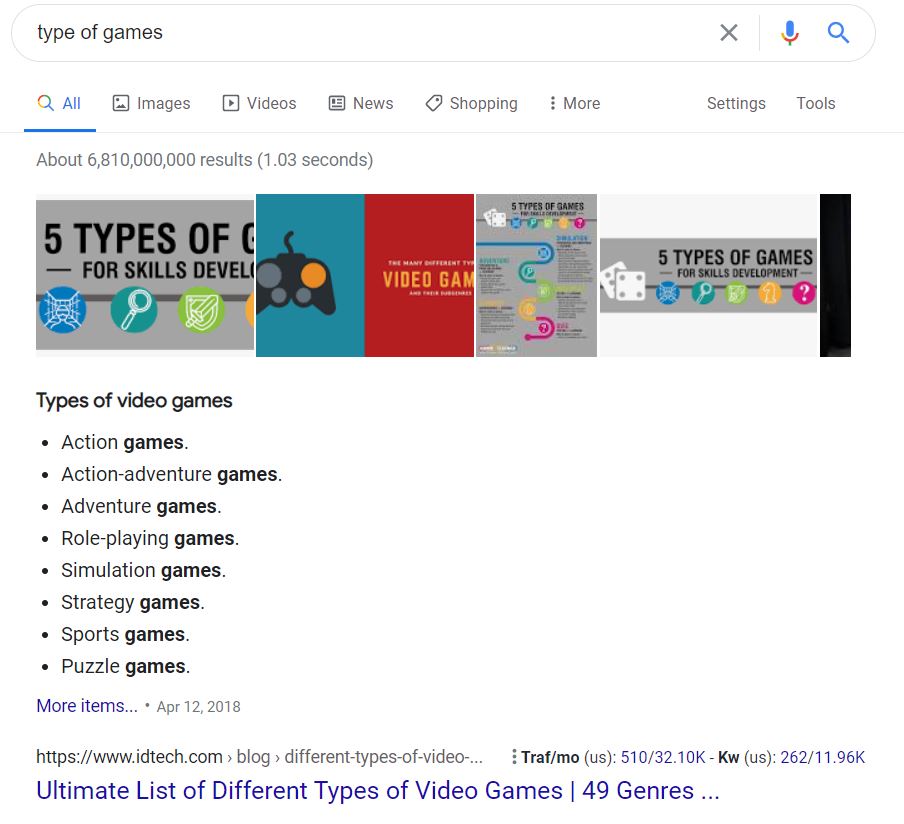Expand "More items..." in the snippet list

point(86,705)
